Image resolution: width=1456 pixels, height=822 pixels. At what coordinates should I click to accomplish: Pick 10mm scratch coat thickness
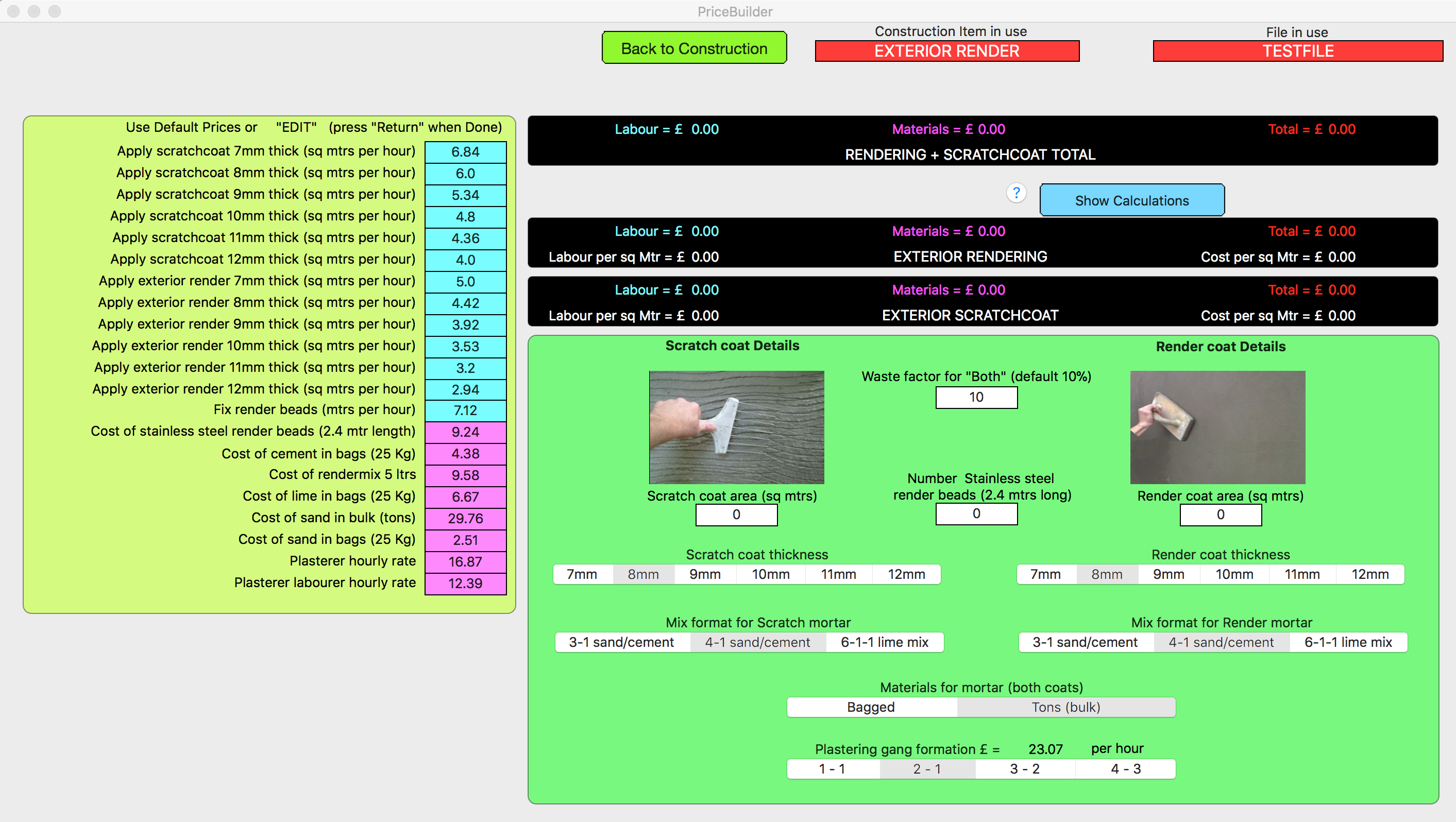tap(771, 574)
